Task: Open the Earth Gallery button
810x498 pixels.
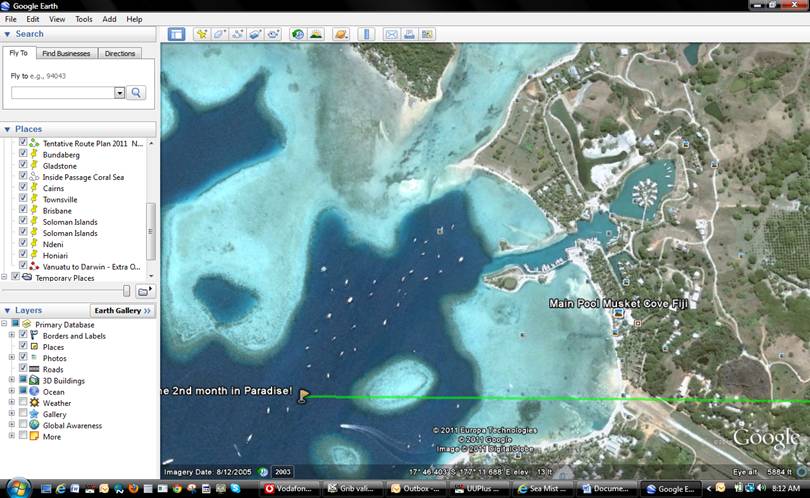Action: pyautogui.click(x=122, y=310)
